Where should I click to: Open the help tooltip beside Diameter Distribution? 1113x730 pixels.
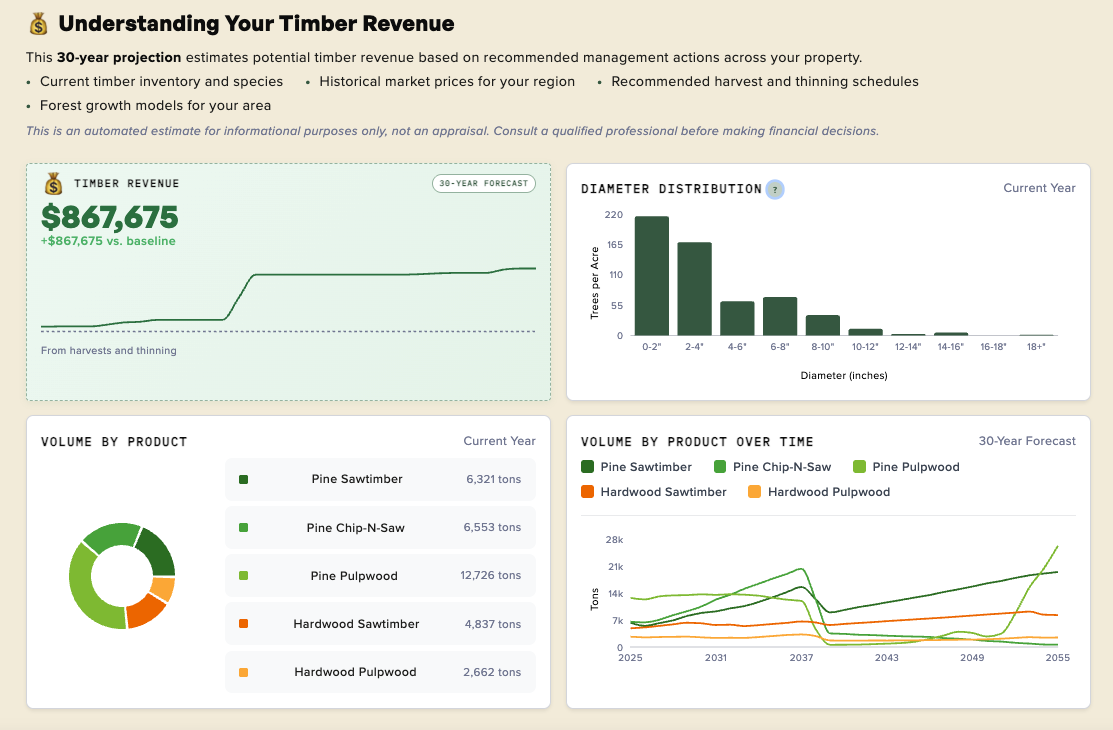[x=773, y=189]
